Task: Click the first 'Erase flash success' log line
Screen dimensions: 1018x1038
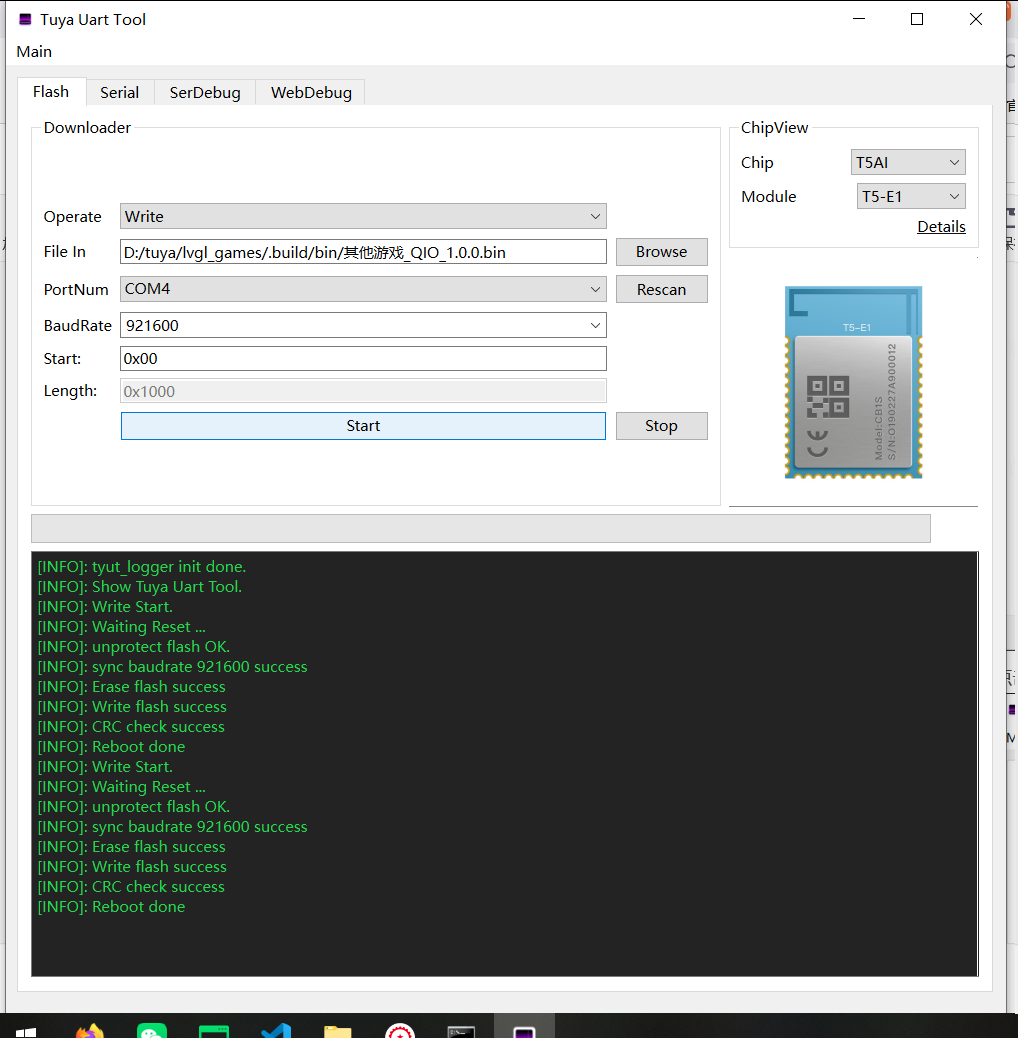Action: coord(132,687)
